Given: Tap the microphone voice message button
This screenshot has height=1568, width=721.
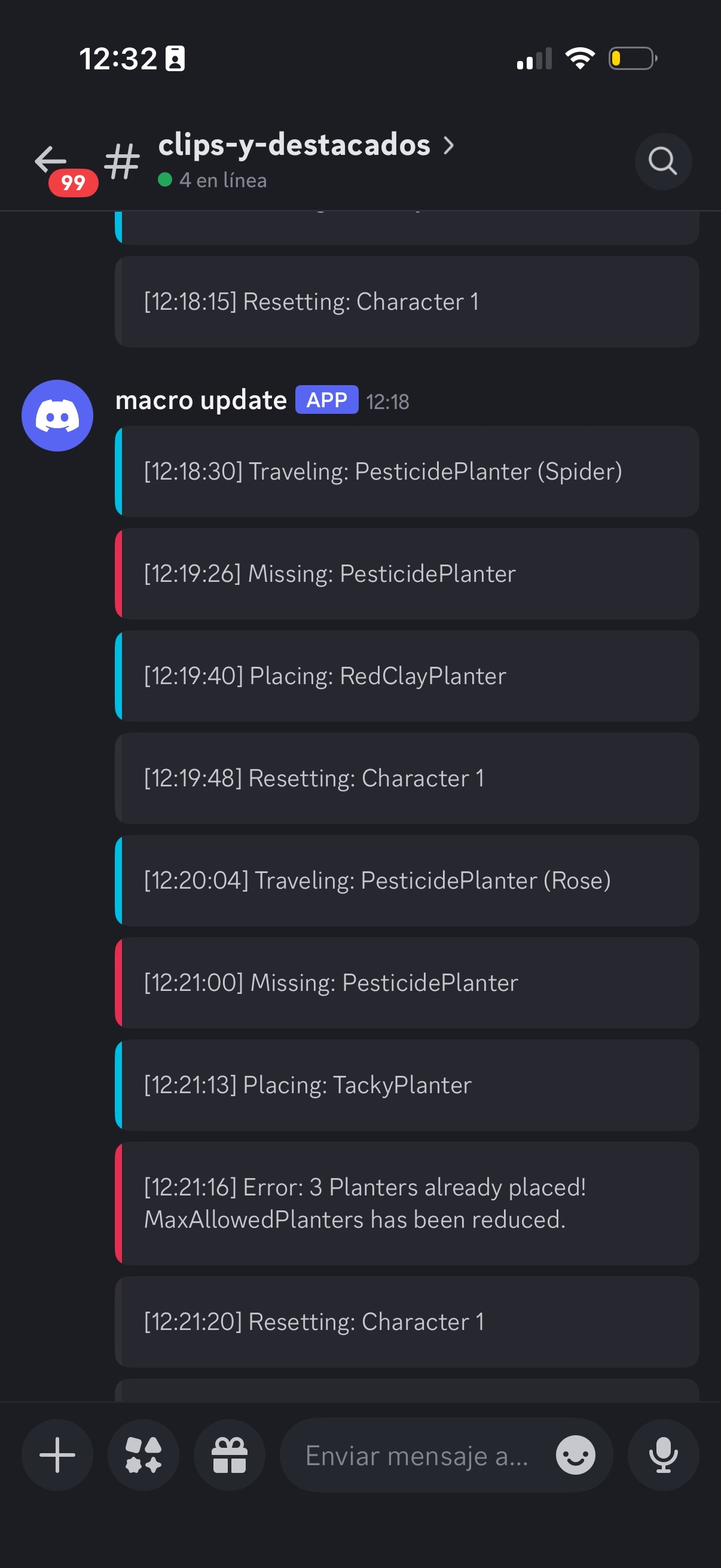Looking at the screenshot, I should [x=662, y=1455].
